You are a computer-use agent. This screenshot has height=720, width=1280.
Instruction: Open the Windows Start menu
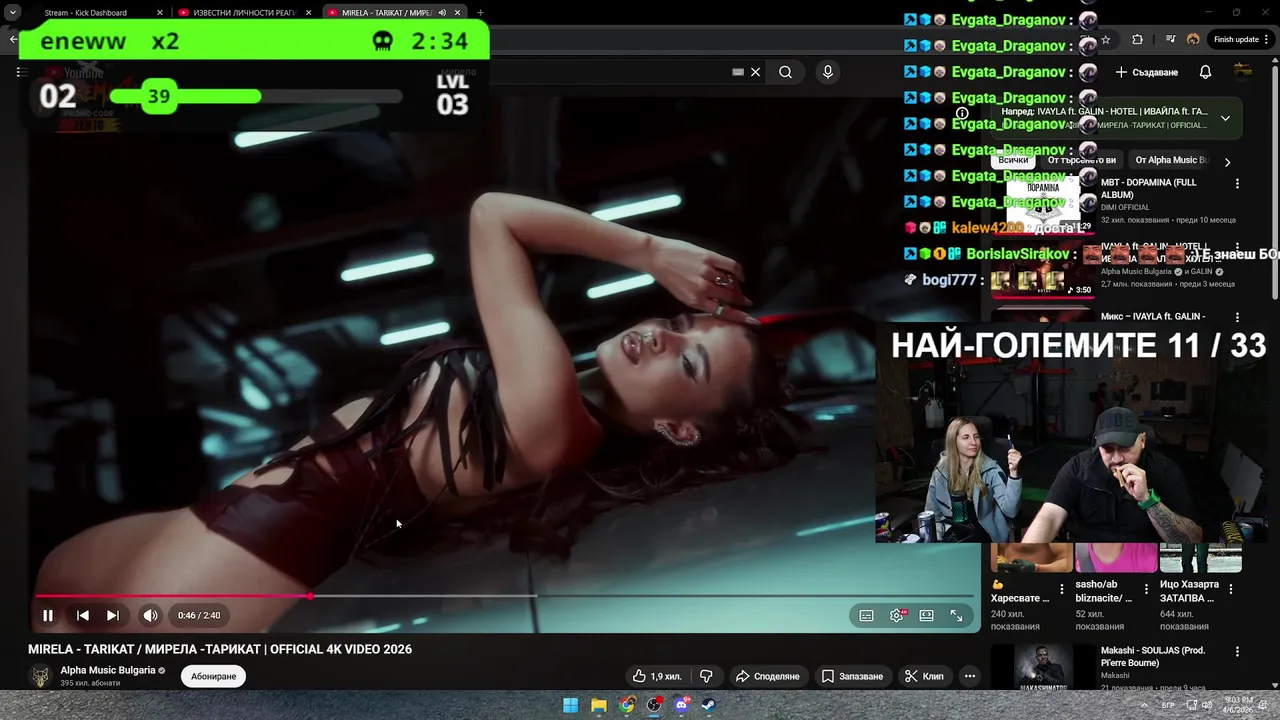click(571, 705)
